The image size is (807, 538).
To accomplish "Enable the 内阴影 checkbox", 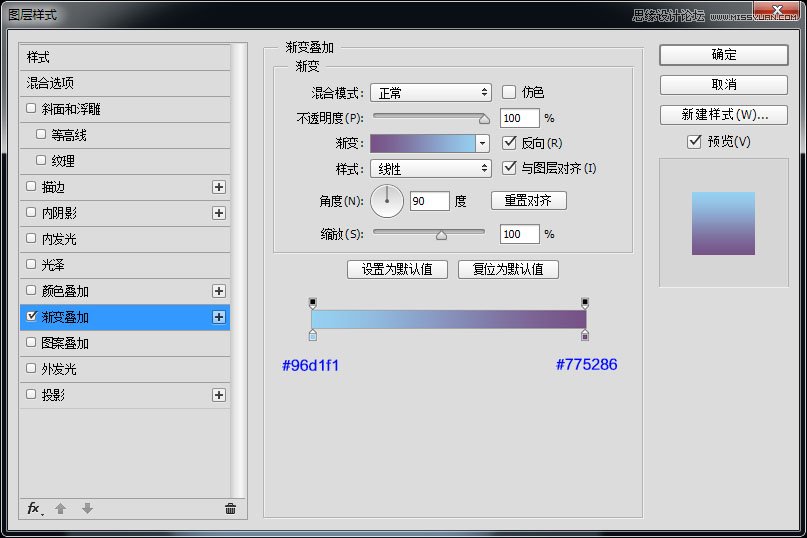I will pos(31,212).
